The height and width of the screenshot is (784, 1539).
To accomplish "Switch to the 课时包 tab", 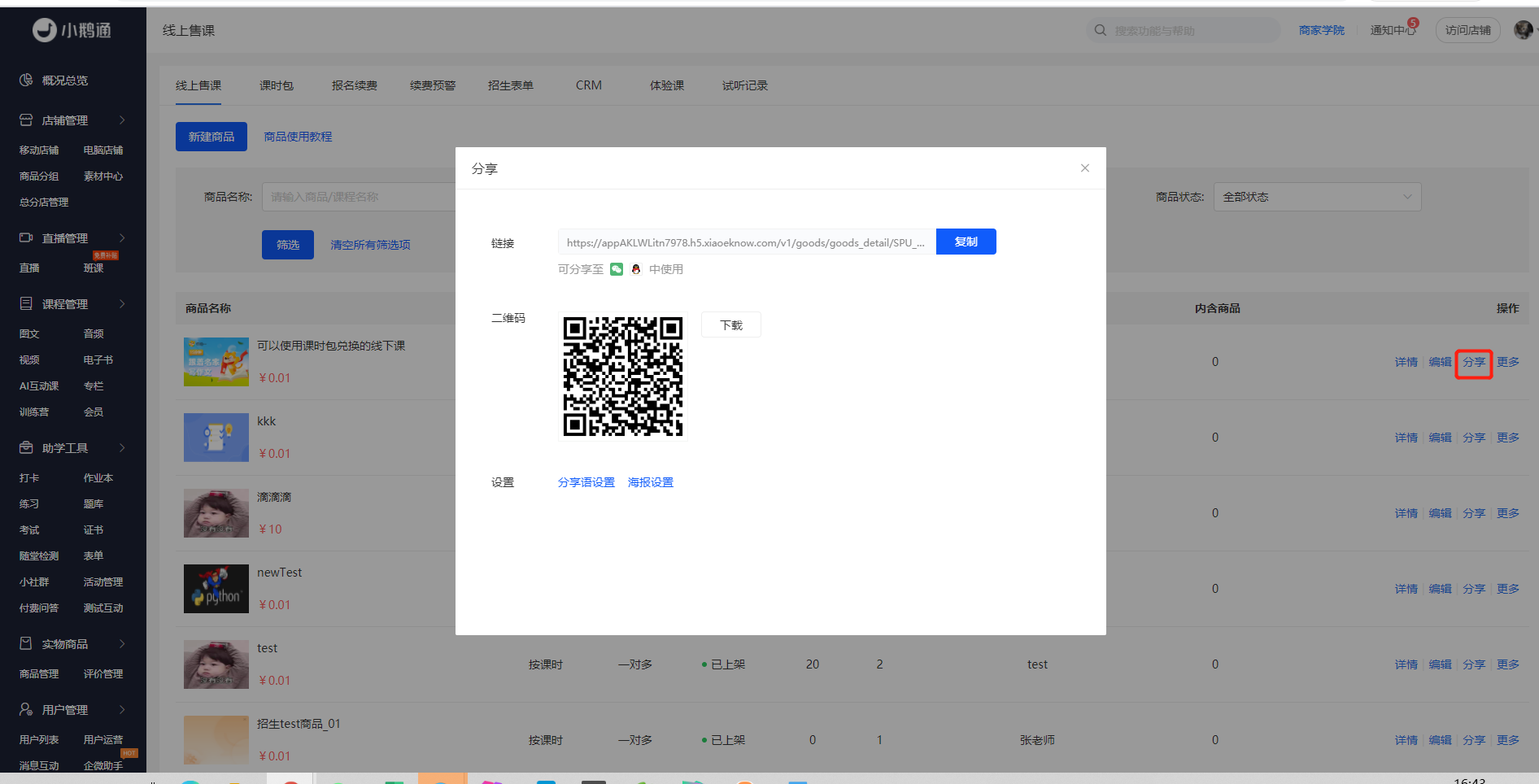I will pos(277,85).
